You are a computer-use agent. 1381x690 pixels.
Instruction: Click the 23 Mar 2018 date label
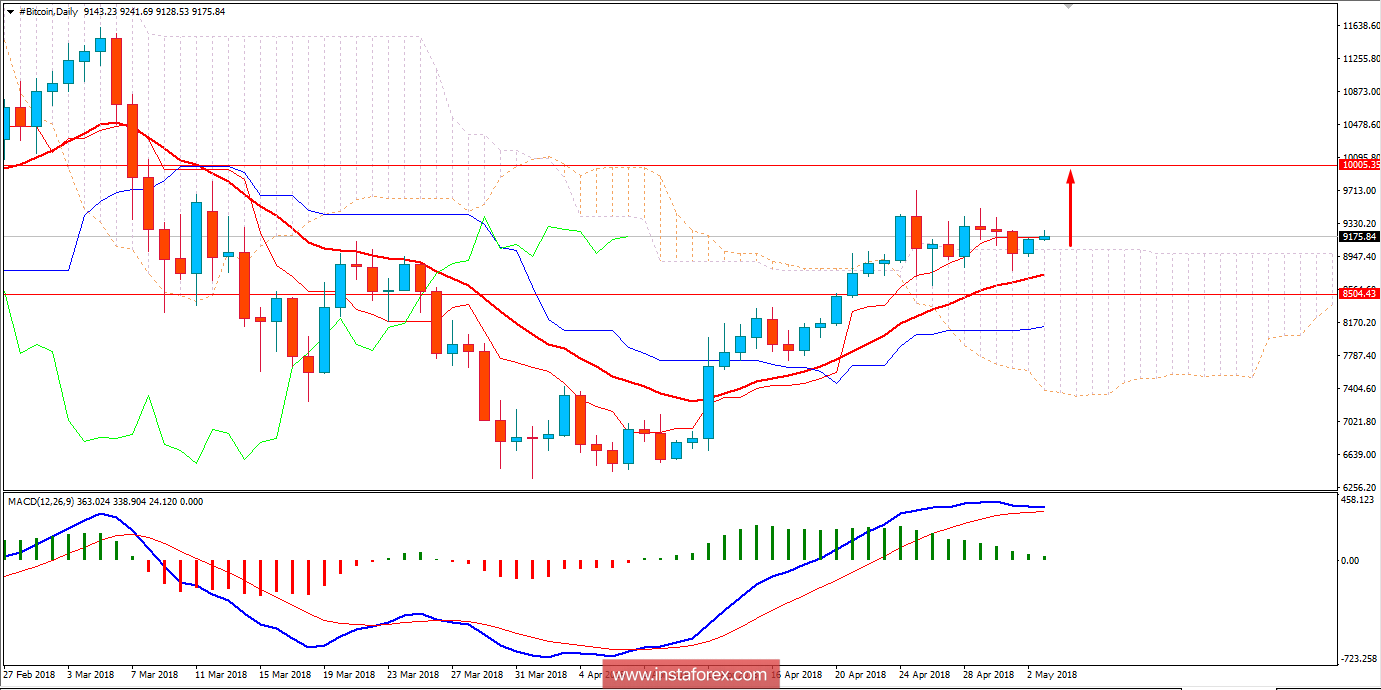413,675
